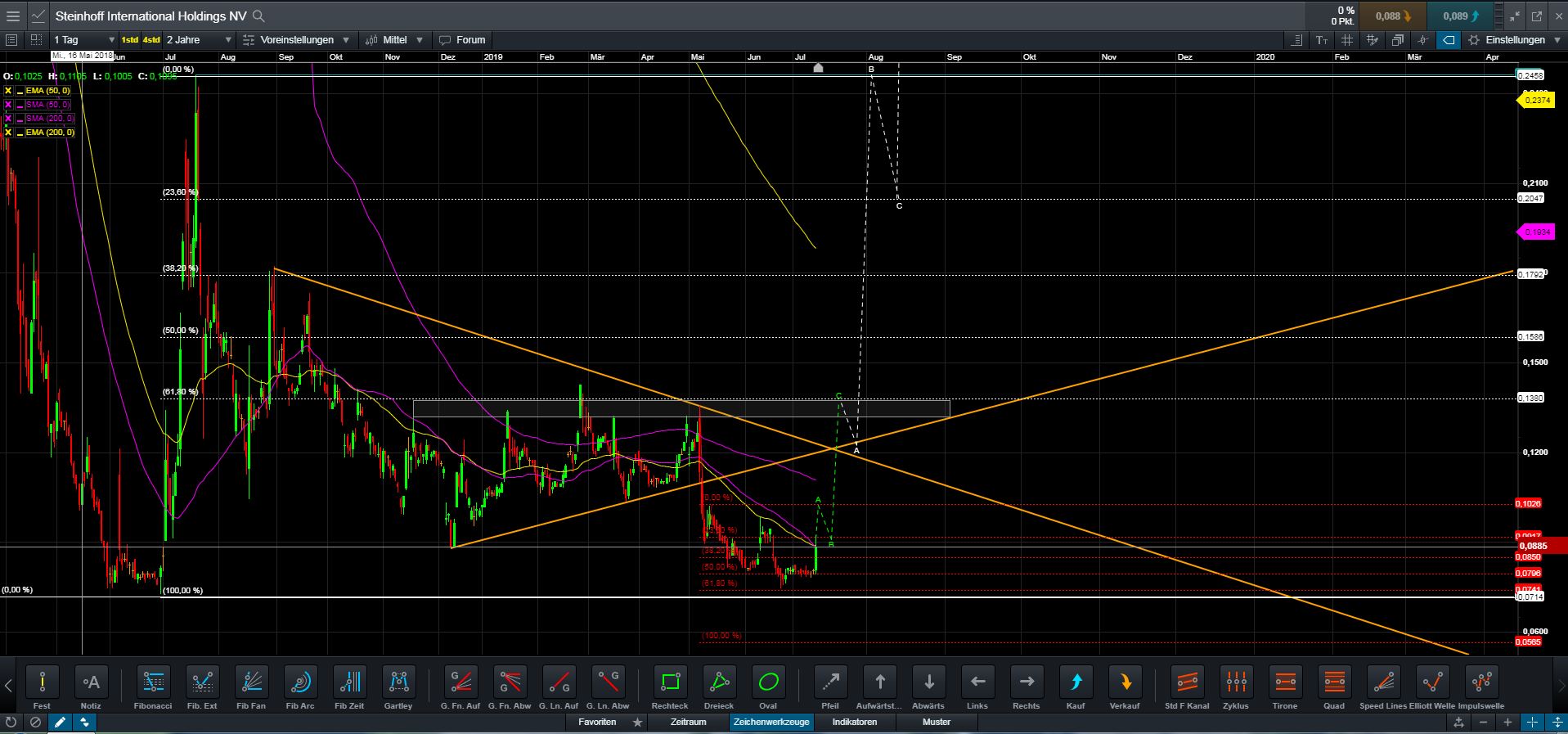Select the Abwärts down-arrow tool

(928, 682)
